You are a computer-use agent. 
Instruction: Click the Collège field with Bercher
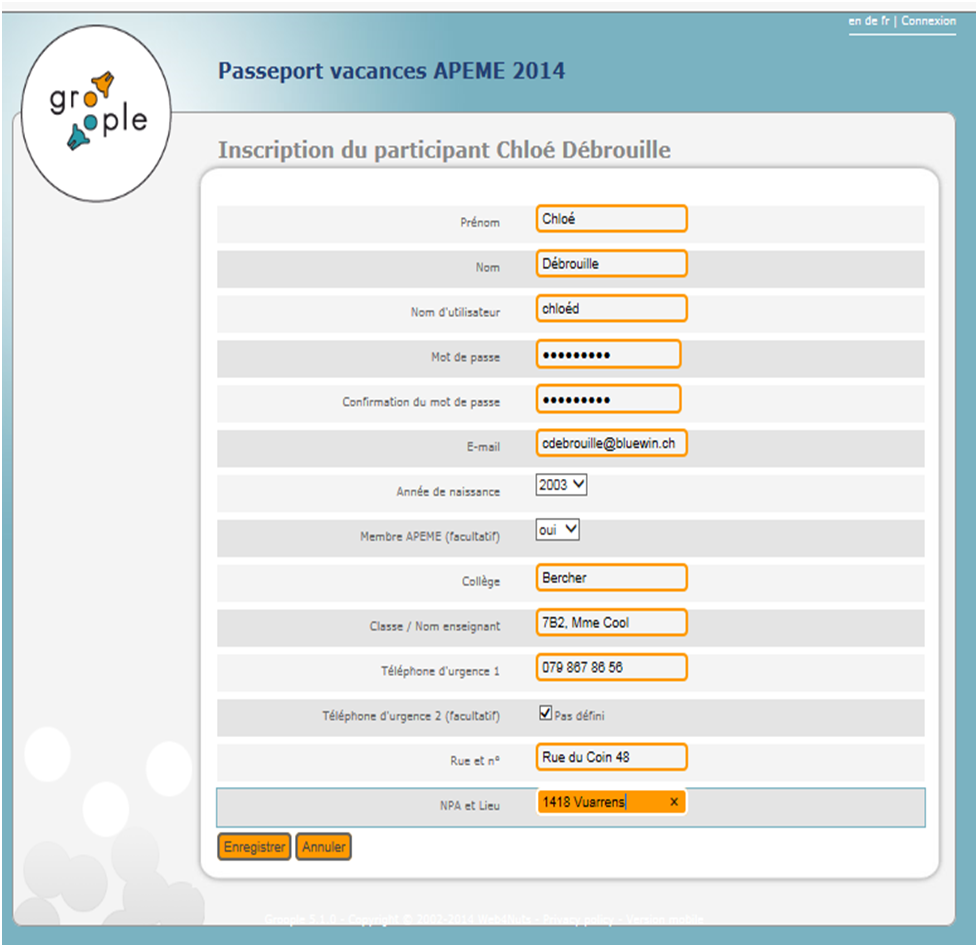(611, 578)
